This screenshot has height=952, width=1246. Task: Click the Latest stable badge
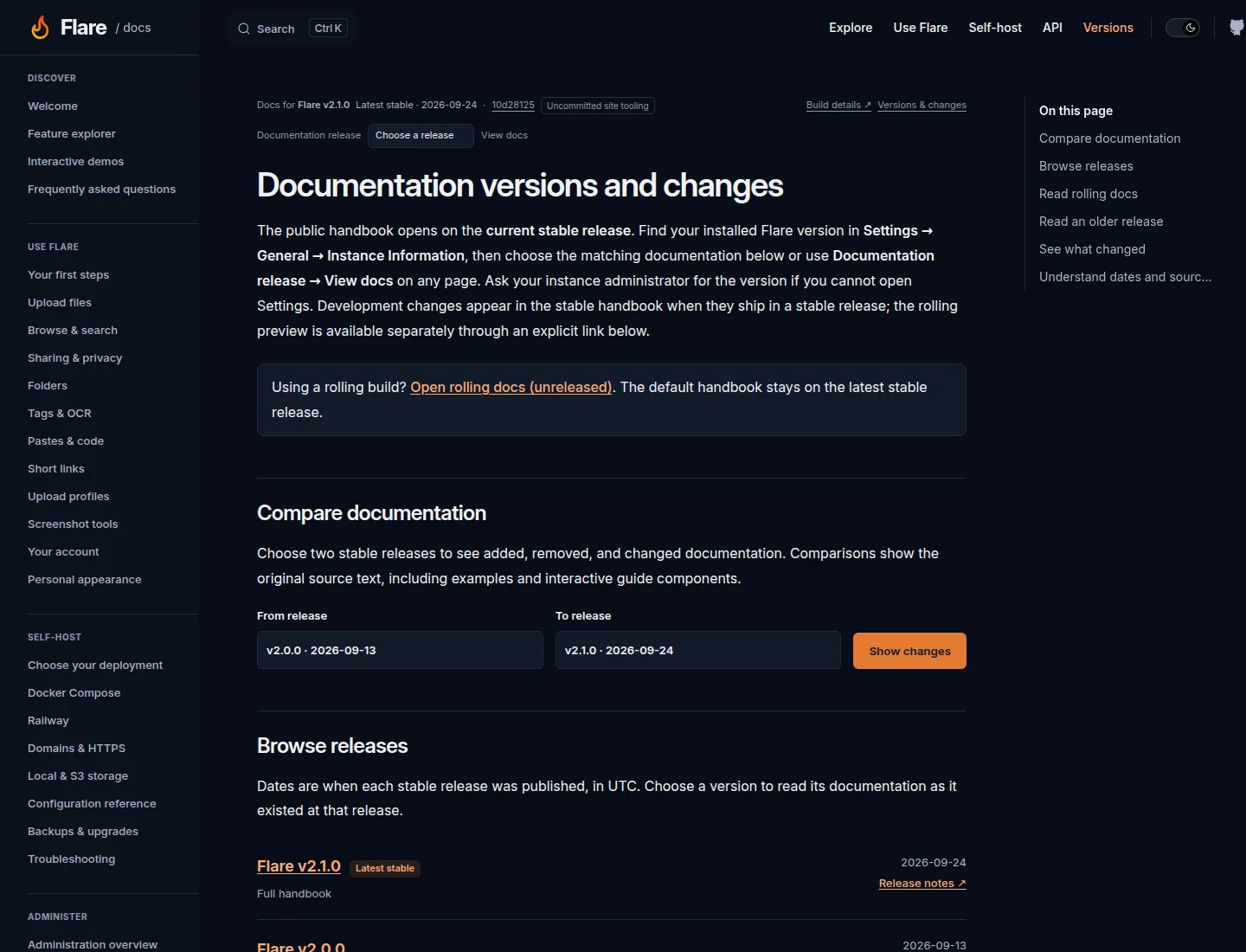[385, 868]
